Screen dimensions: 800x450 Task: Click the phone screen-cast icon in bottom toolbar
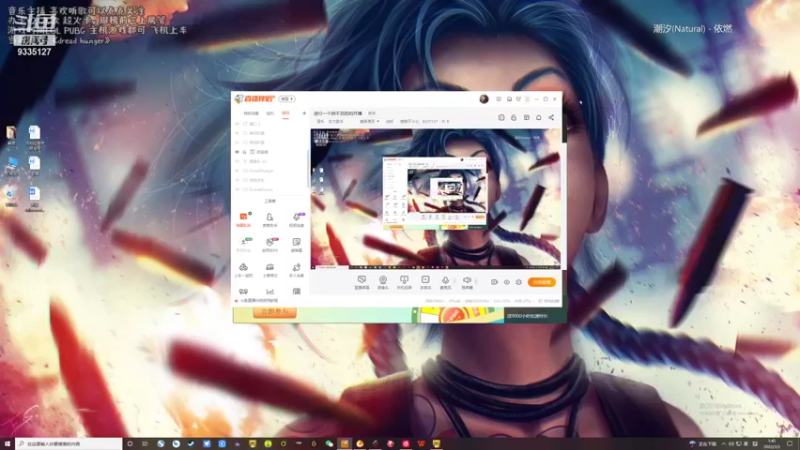[404, 280]
